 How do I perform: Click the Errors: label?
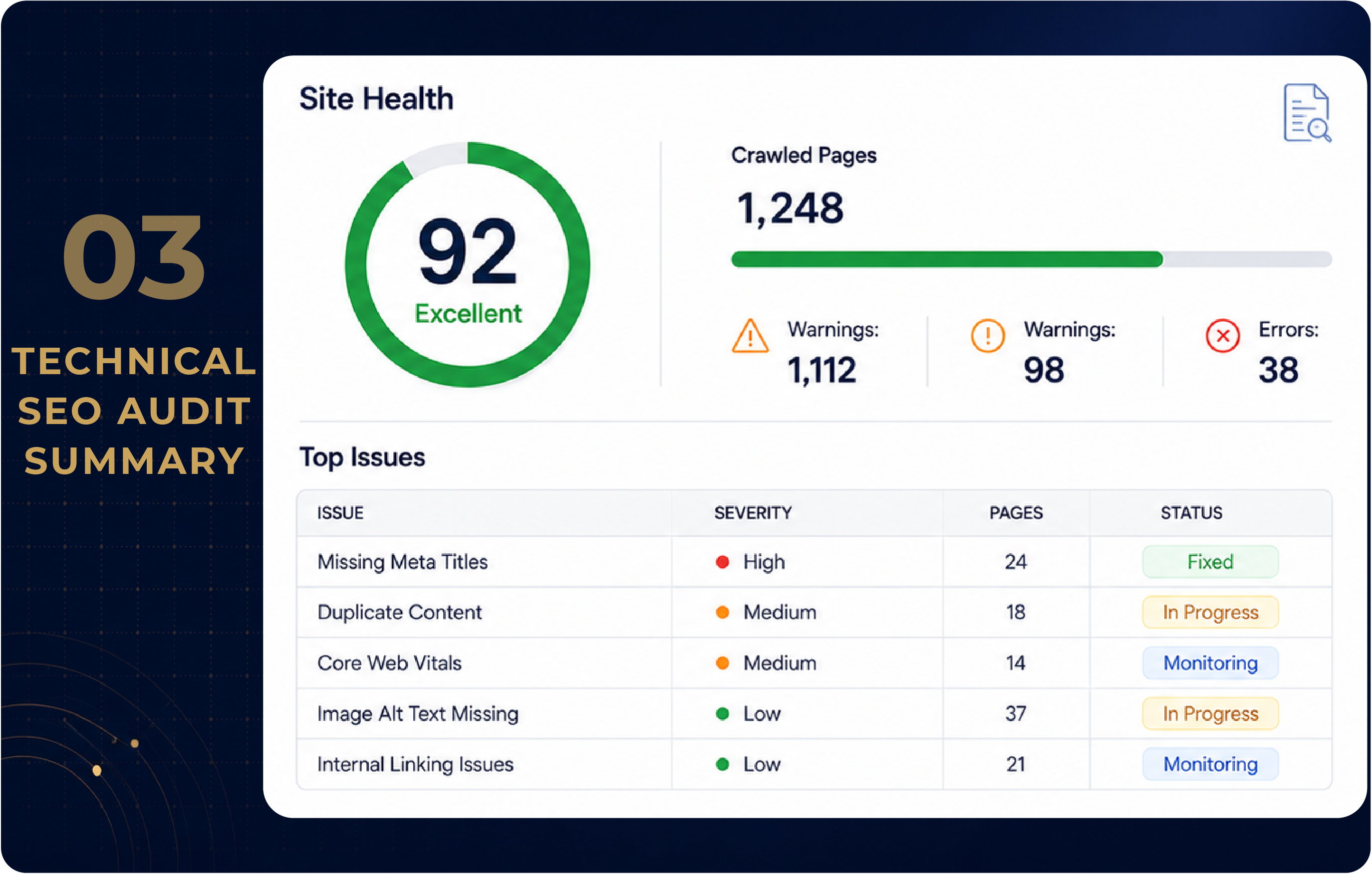point(1289,330)
